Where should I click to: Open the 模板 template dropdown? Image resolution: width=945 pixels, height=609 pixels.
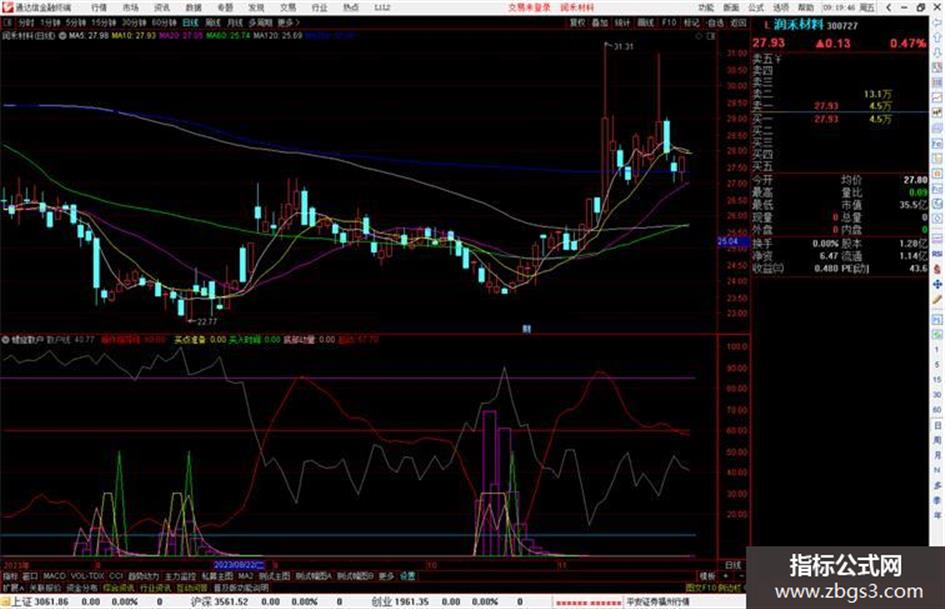coord(706,576)
